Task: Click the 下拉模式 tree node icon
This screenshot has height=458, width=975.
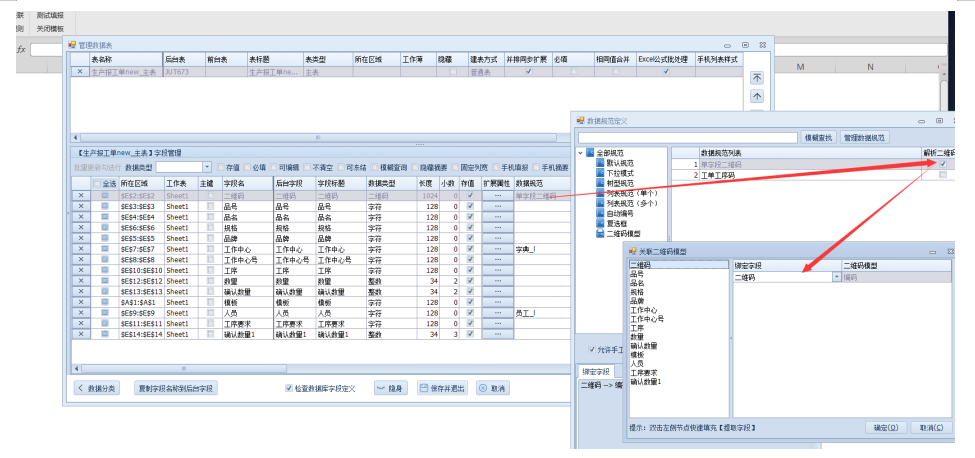Action: click(x=599, y=172)
